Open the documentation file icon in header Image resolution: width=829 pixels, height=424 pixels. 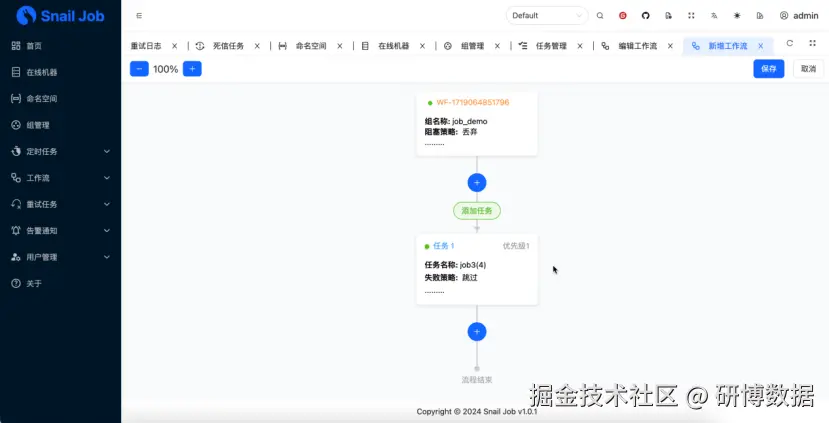668,16
